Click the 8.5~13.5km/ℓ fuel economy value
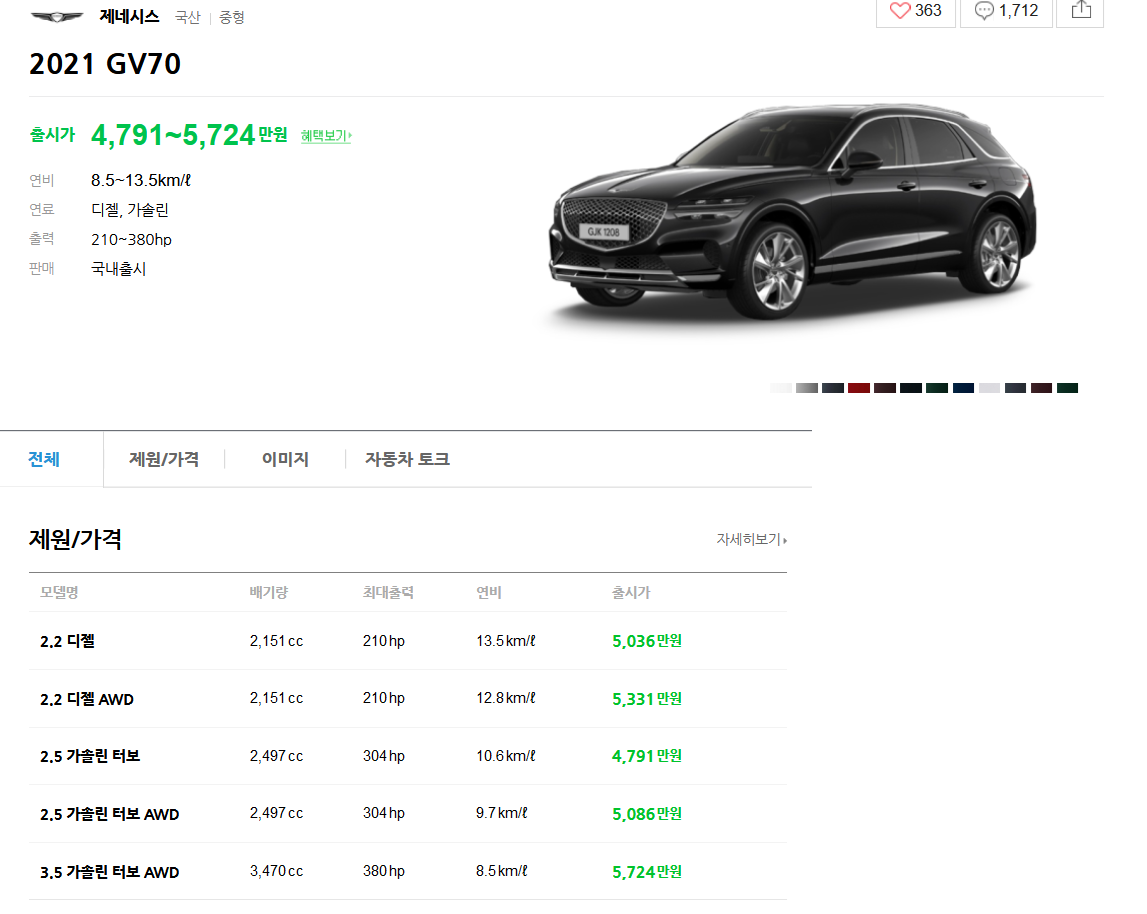 (140, 180)
